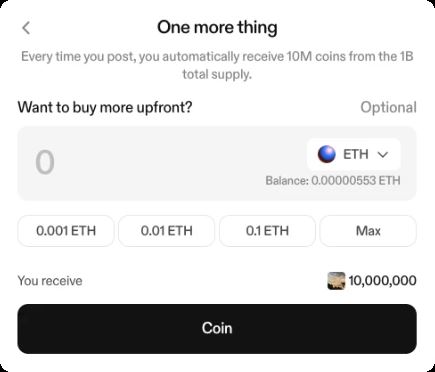Click the Balance: 0.00000553 ETH text
Screen dimensions: 435x372
coord(333,181)
